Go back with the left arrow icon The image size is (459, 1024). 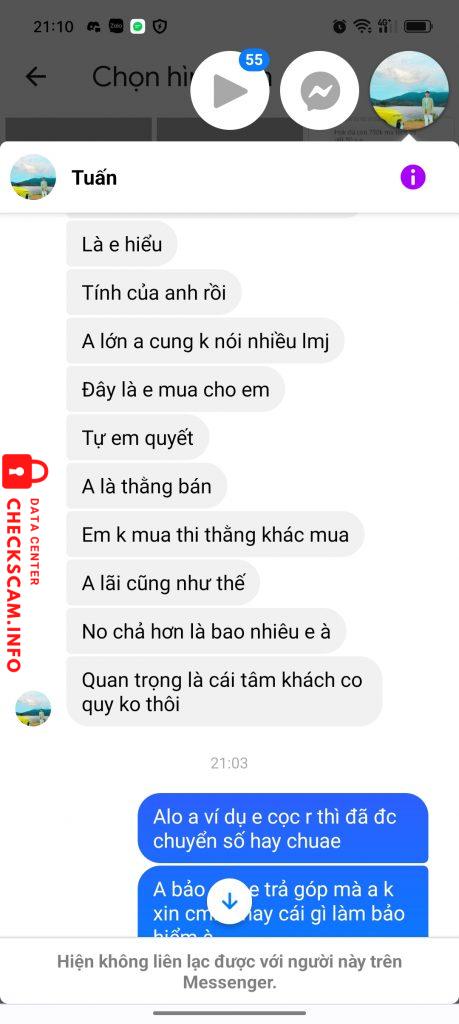tap(35, 77)
